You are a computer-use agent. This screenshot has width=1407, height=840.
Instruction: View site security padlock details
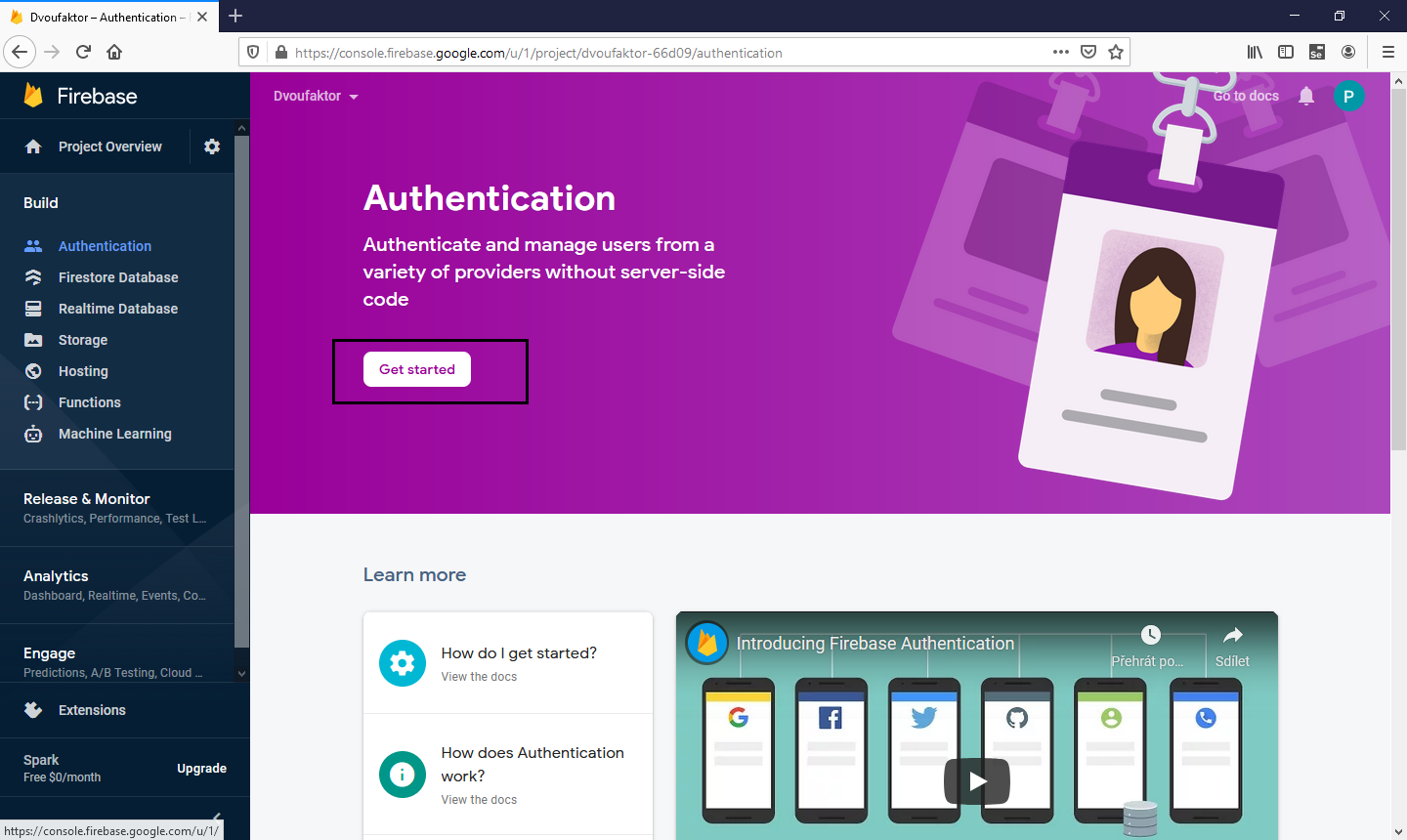(x=281, y=53)
